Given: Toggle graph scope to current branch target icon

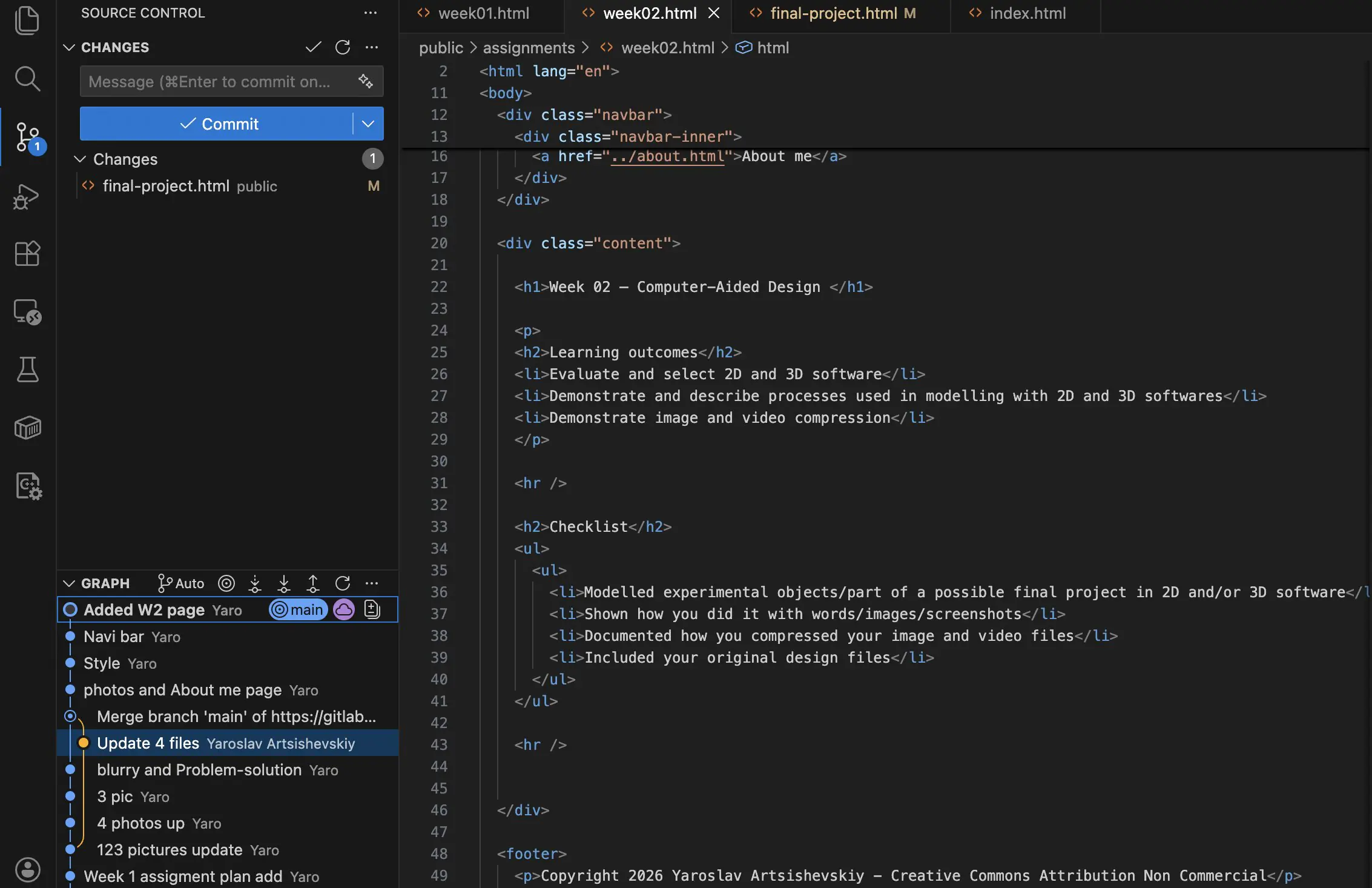Looking at the screenshot, I should 226,583.
